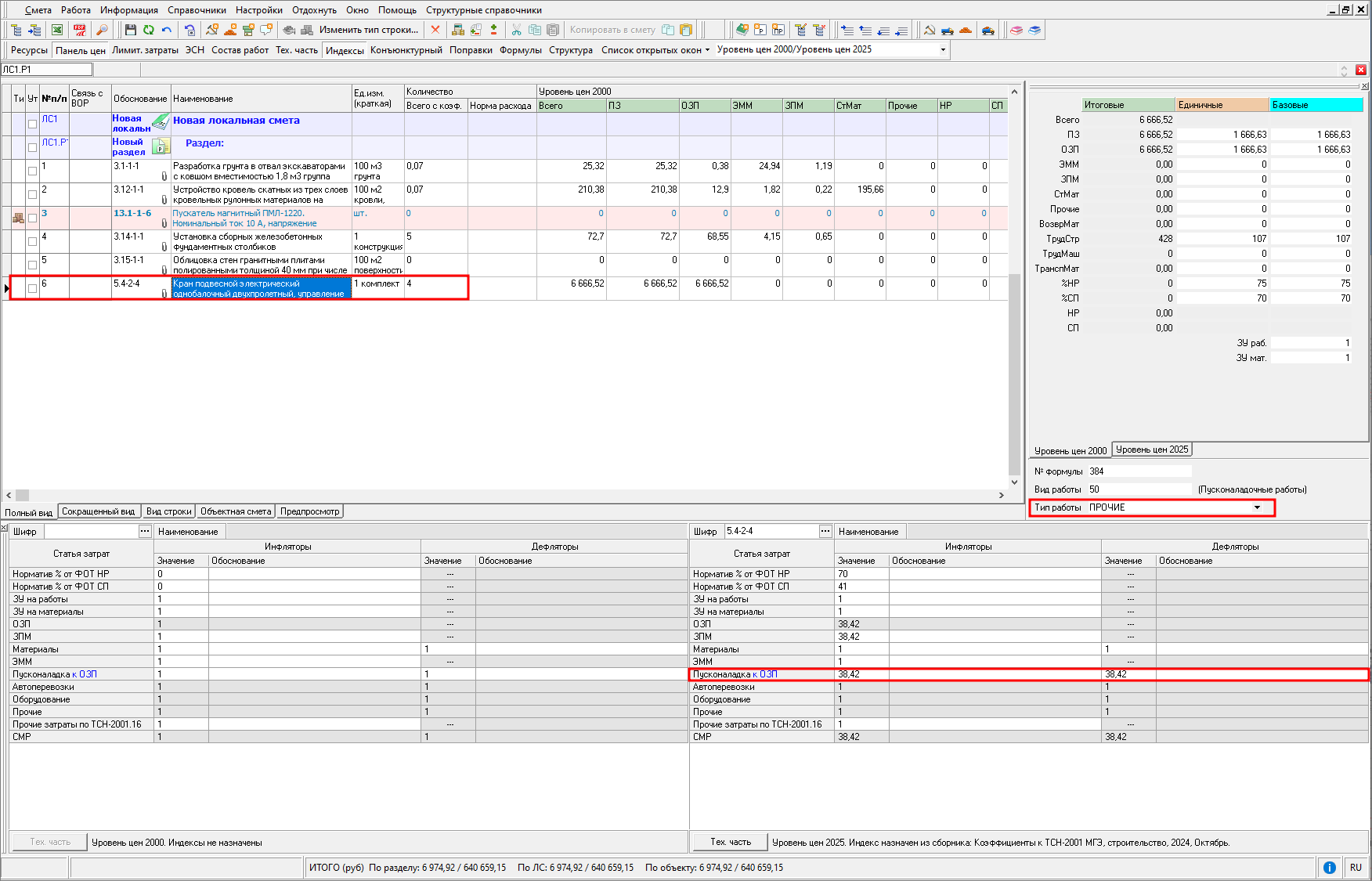
Task: Click the blue undo arrow icon
Action: 167,30
